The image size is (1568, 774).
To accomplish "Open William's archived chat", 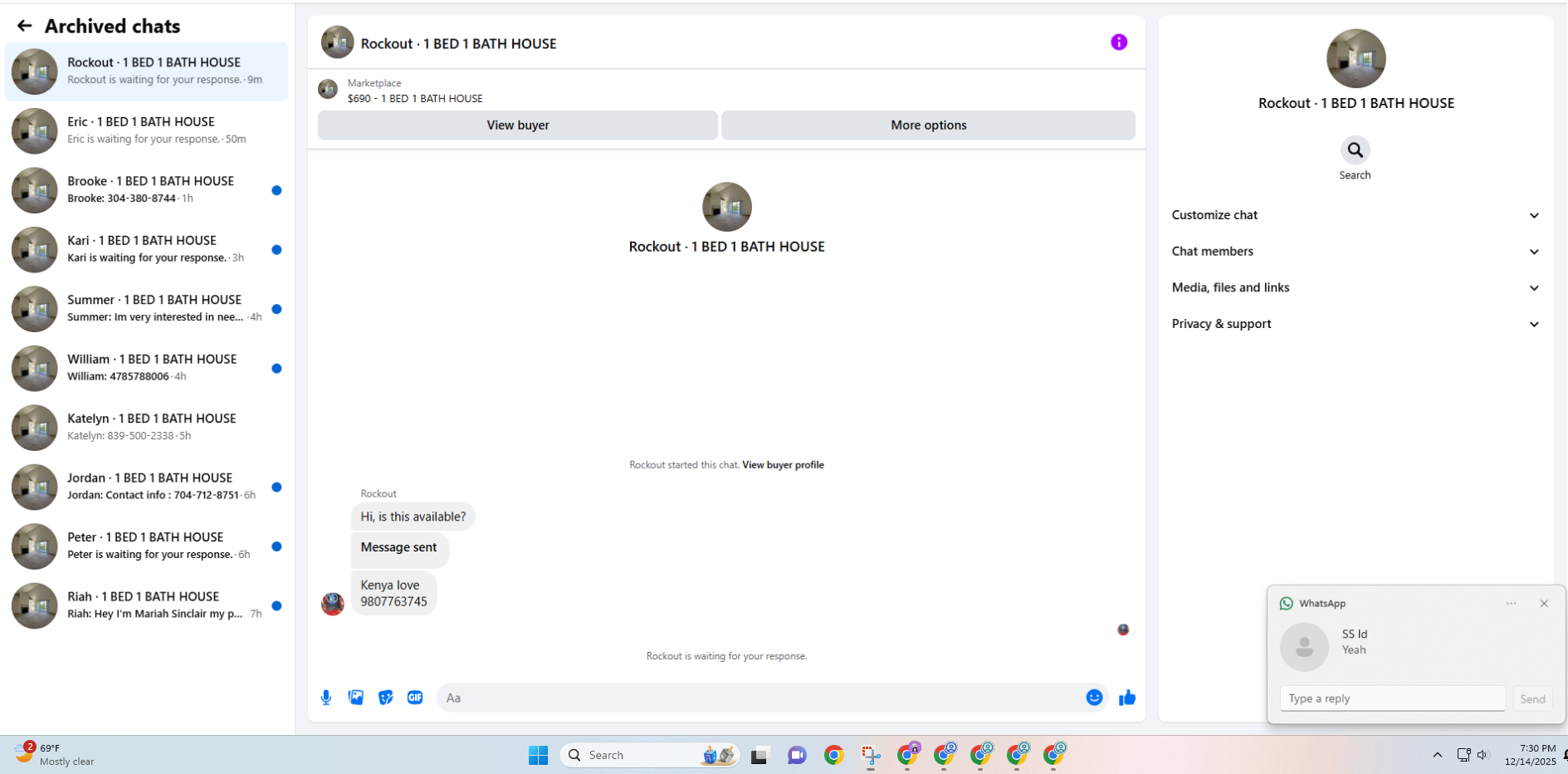I will [147, 368].
